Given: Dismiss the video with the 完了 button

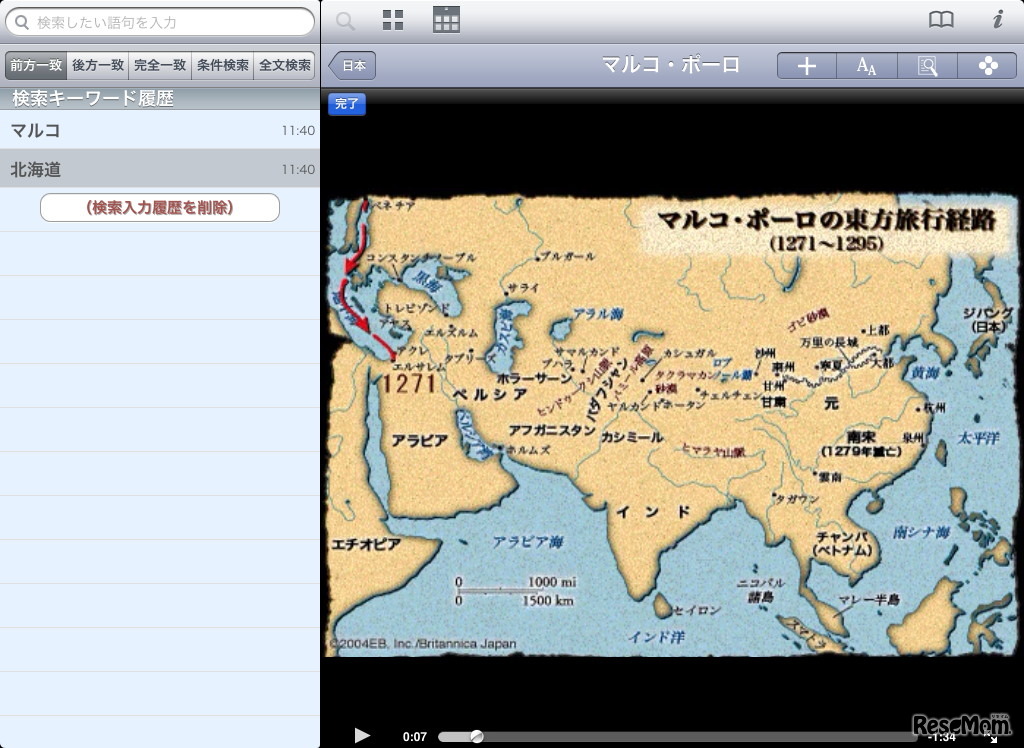Looking at the screenshot, I should [346, 104].
